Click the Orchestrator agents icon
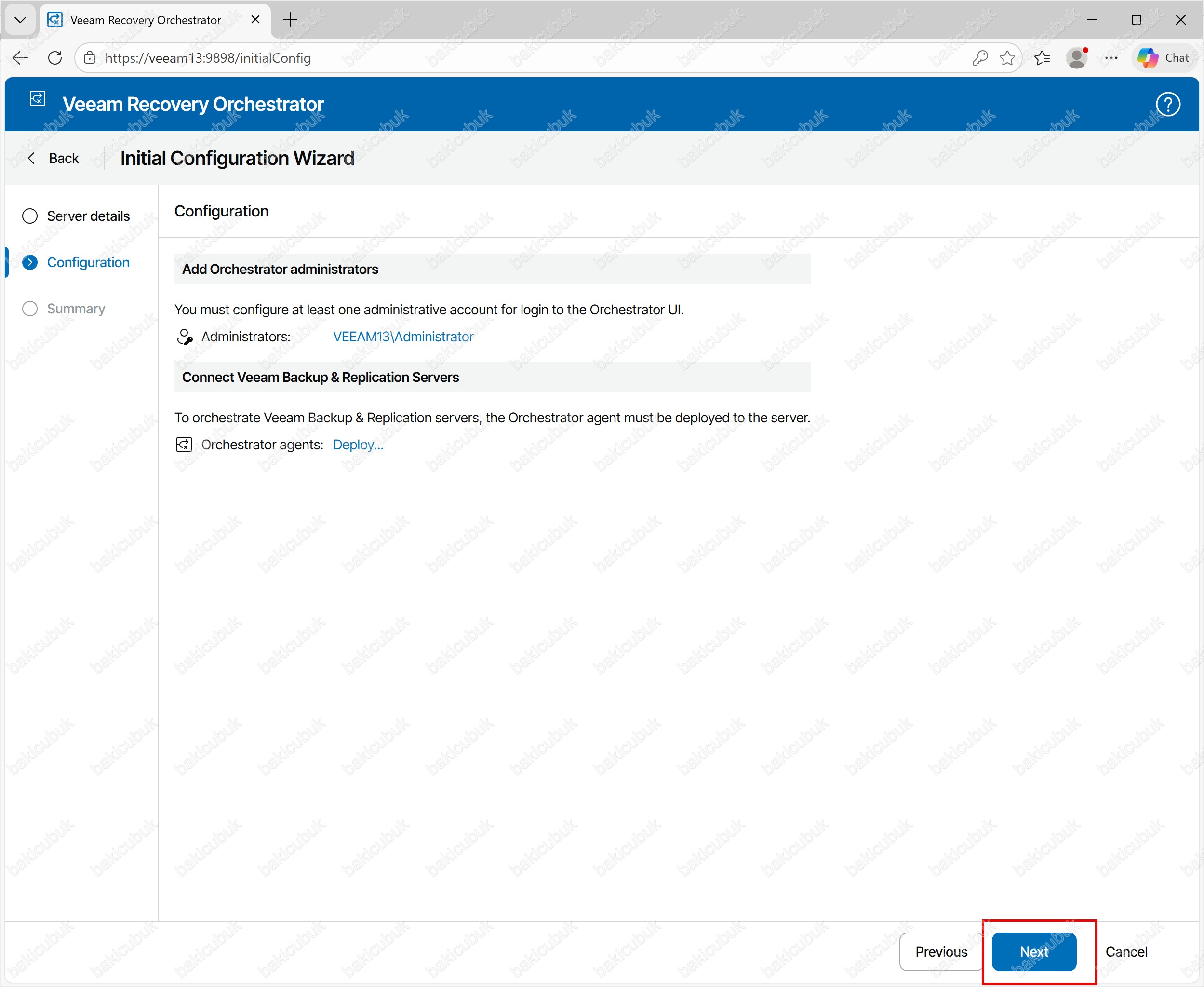This screenshot has height=987, width=1204. coord(184,445)
